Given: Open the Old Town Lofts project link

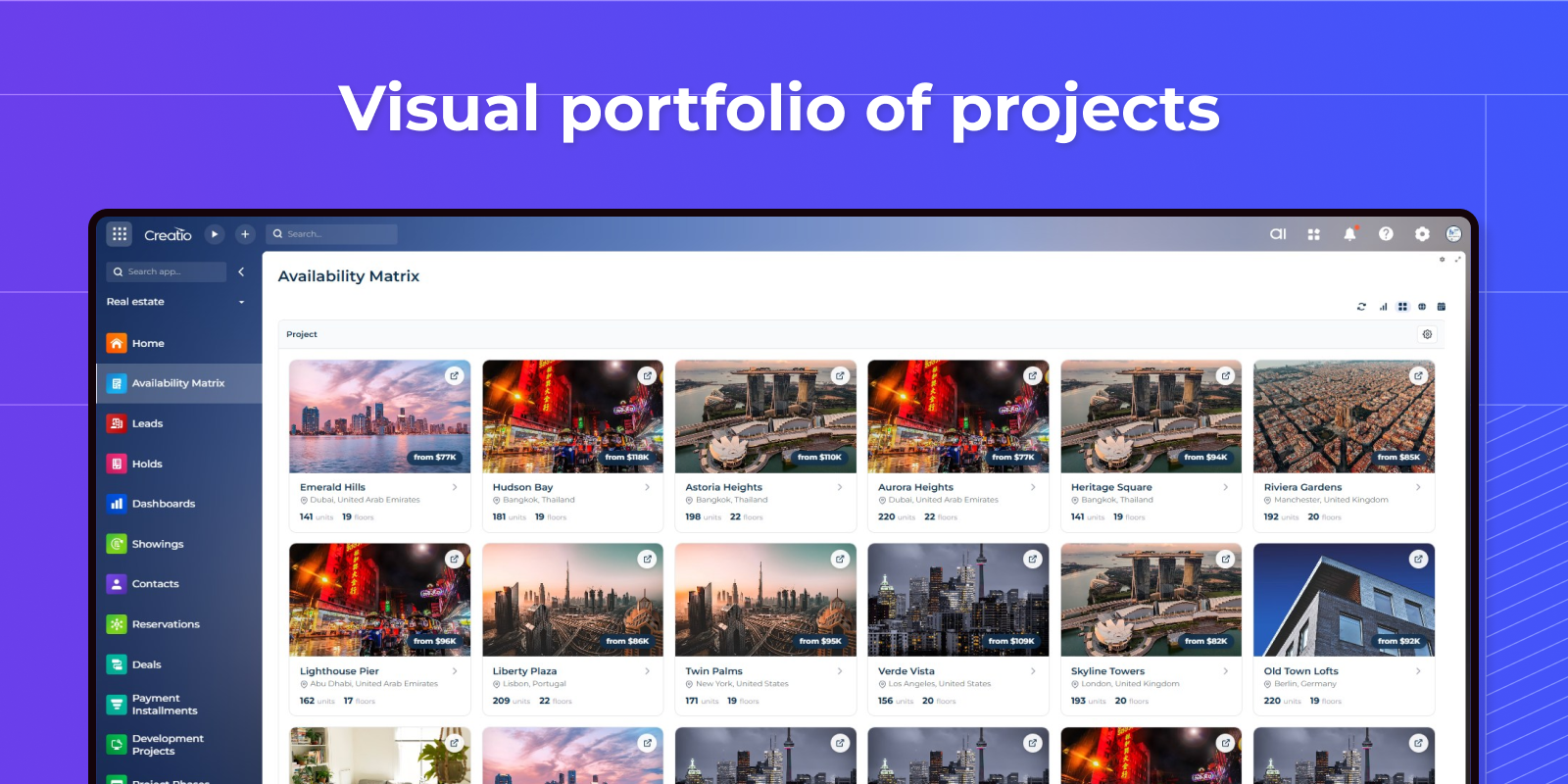Looking at the screenshot, I should 1300,671.
